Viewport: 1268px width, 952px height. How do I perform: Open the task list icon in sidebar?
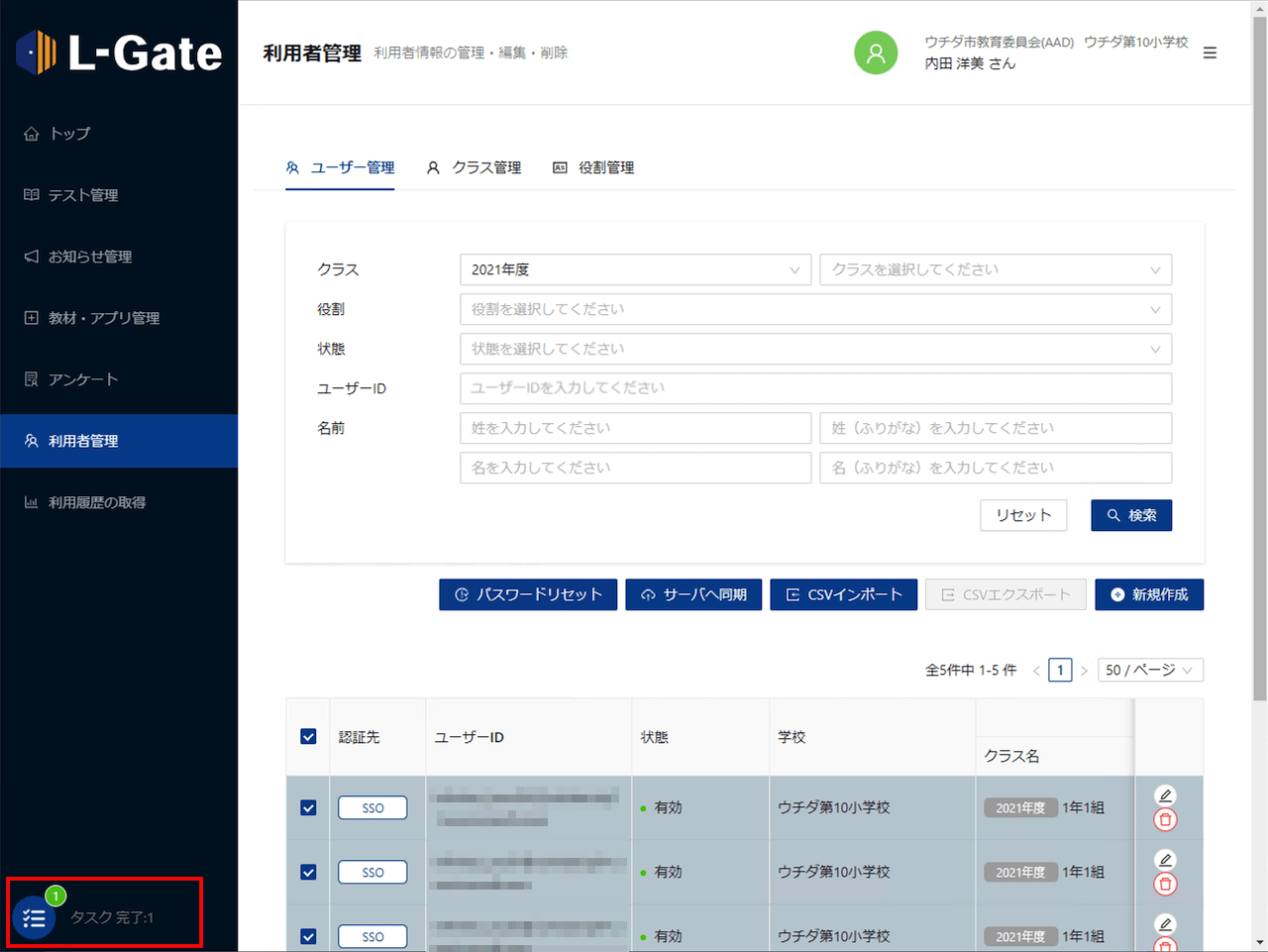35,917
